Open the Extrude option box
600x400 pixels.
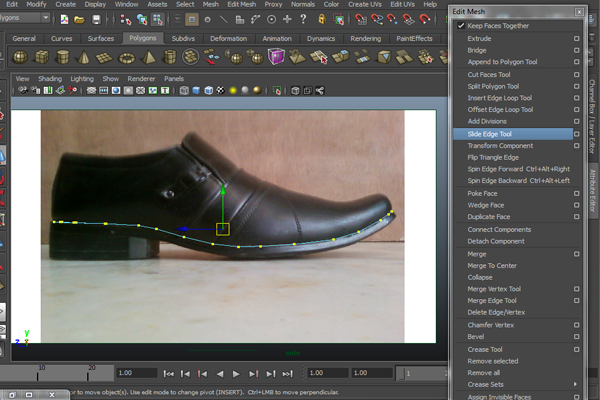coord(576,39)
